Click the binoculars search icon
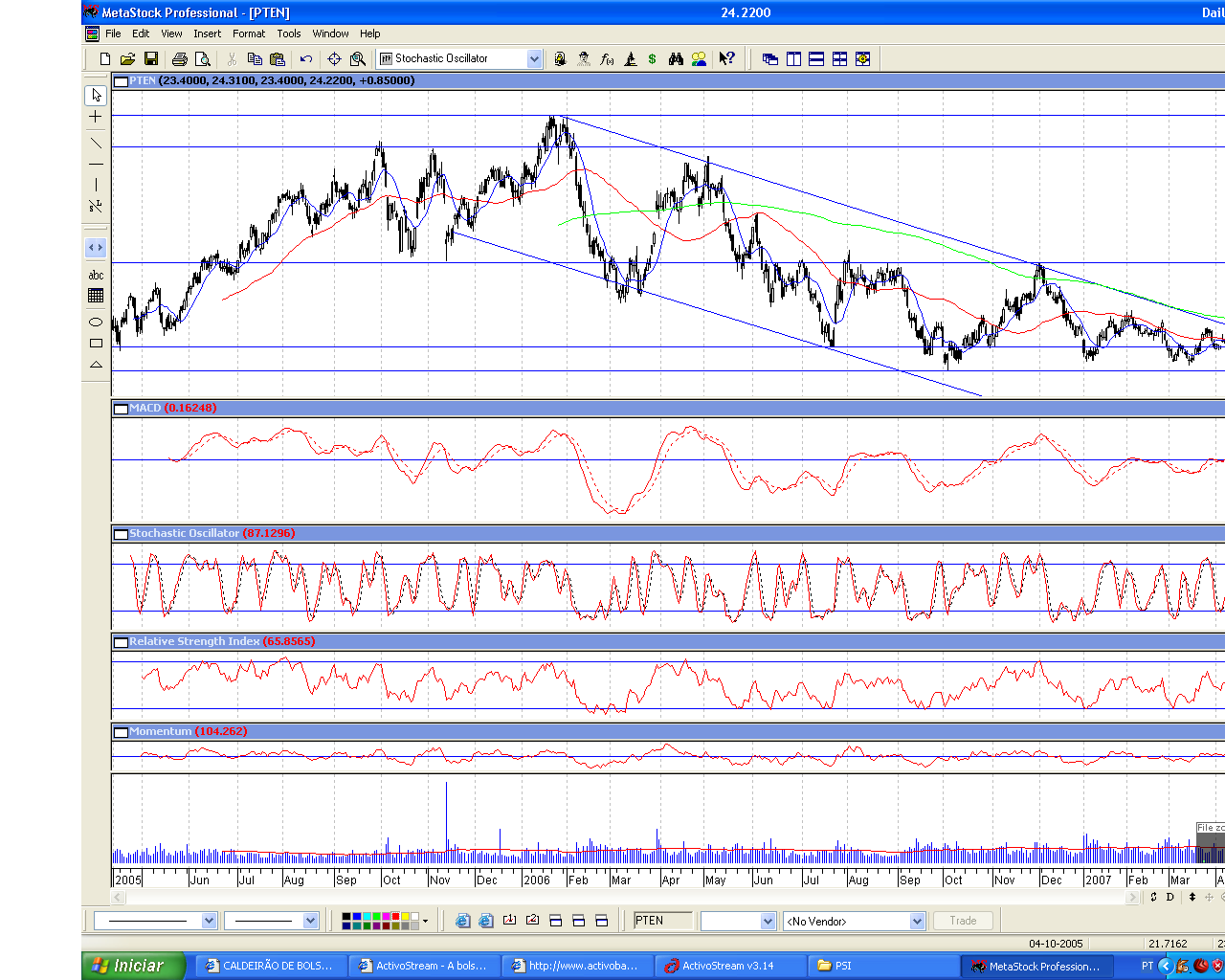Viewport: 1225px width, 980px height. point(676,59)
